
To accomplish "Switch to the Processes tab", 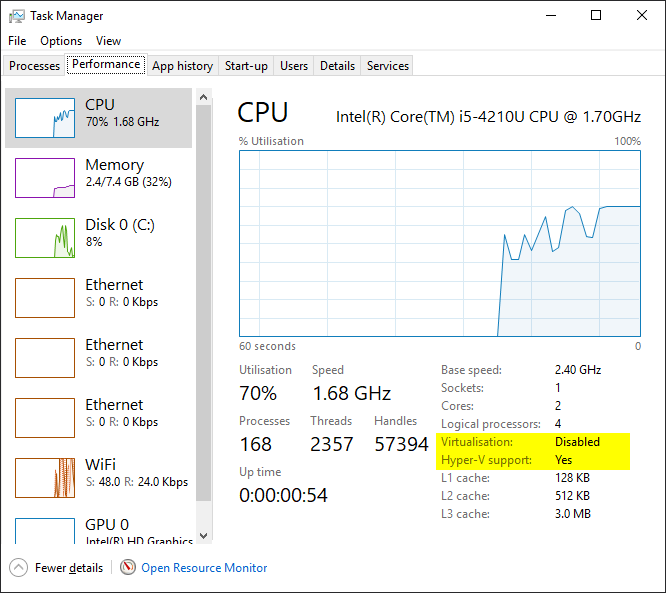I will coord(35,66).
